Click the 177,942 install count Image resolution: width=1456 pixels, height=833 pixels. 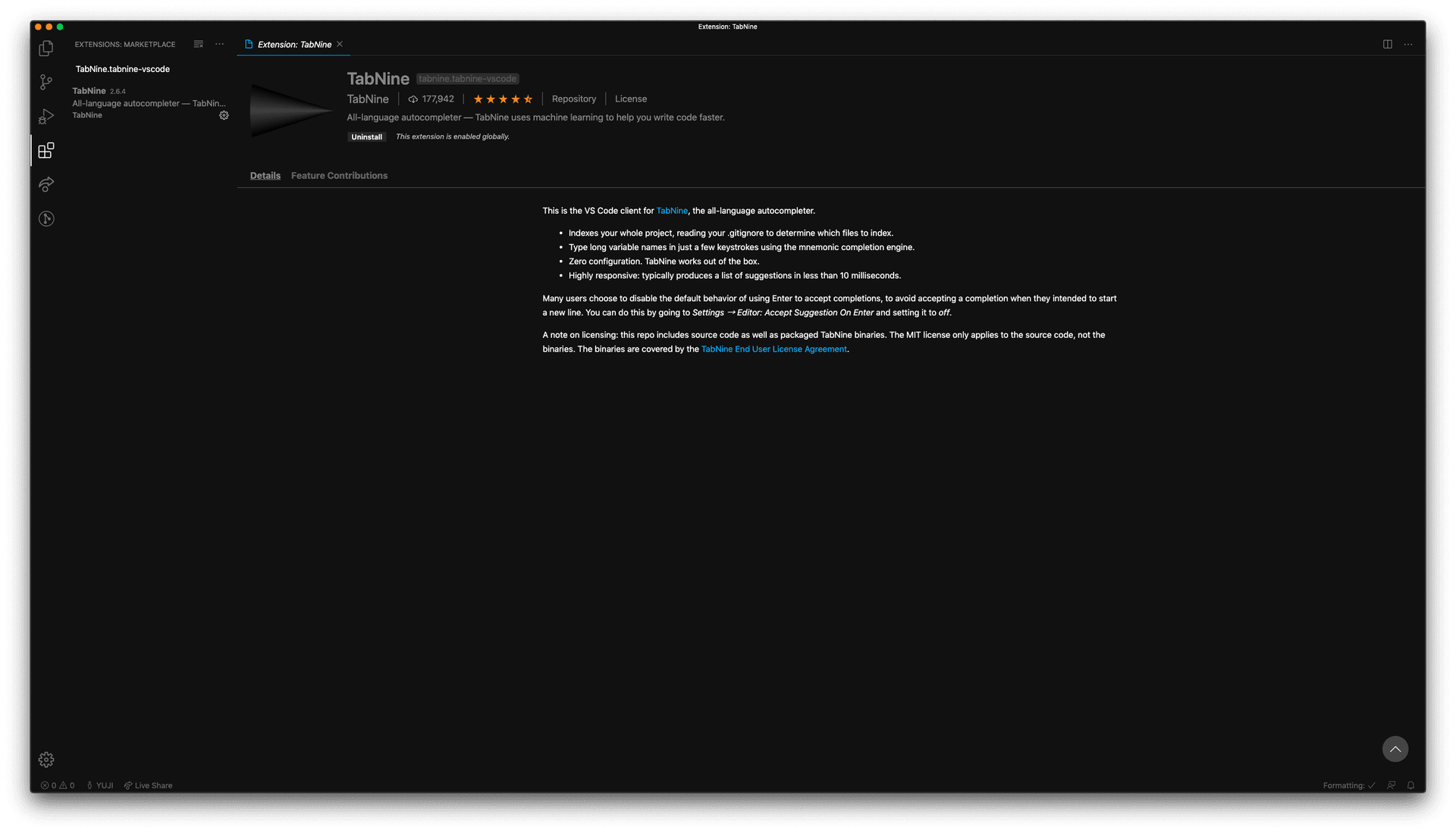click(x=431, y=99)
